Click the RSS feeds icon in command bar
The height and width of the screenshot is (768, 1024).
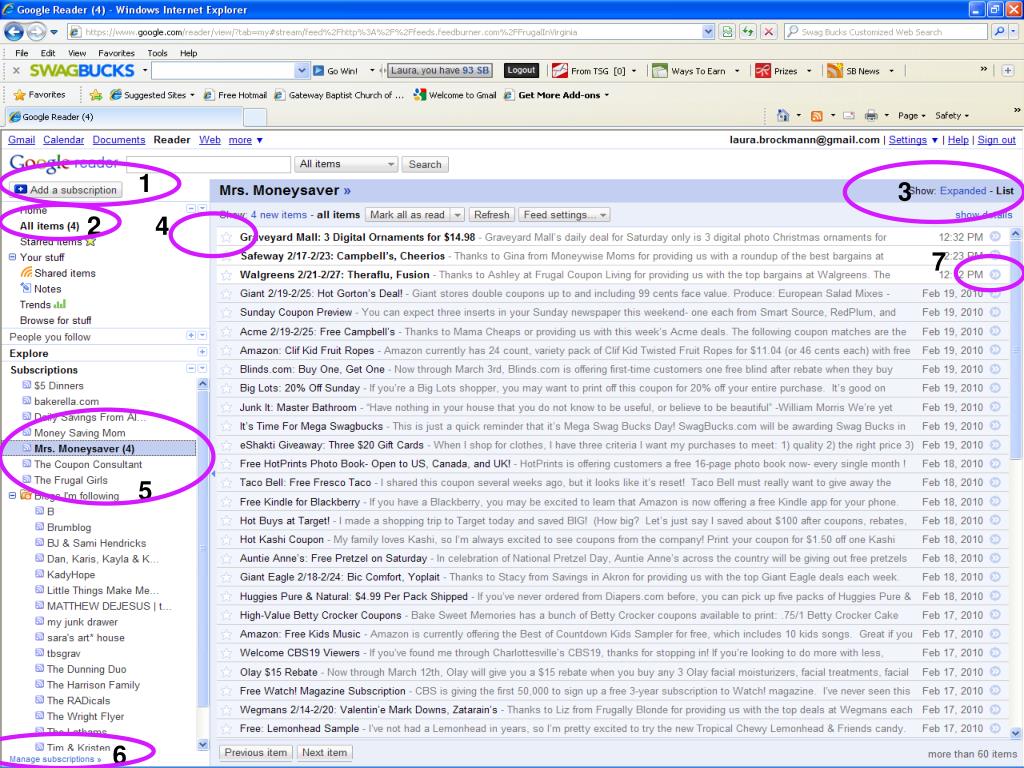pos(816,116)
